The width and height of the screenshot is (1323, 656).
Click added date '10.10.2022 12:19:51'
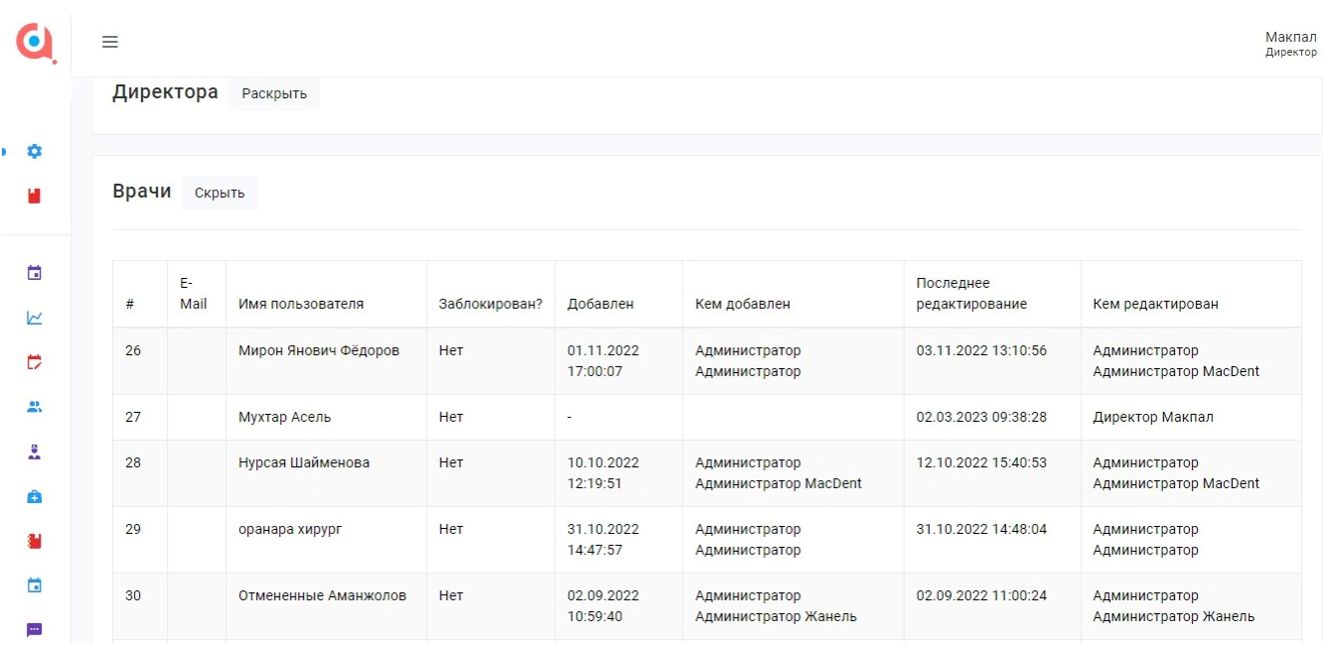point(603,473)
